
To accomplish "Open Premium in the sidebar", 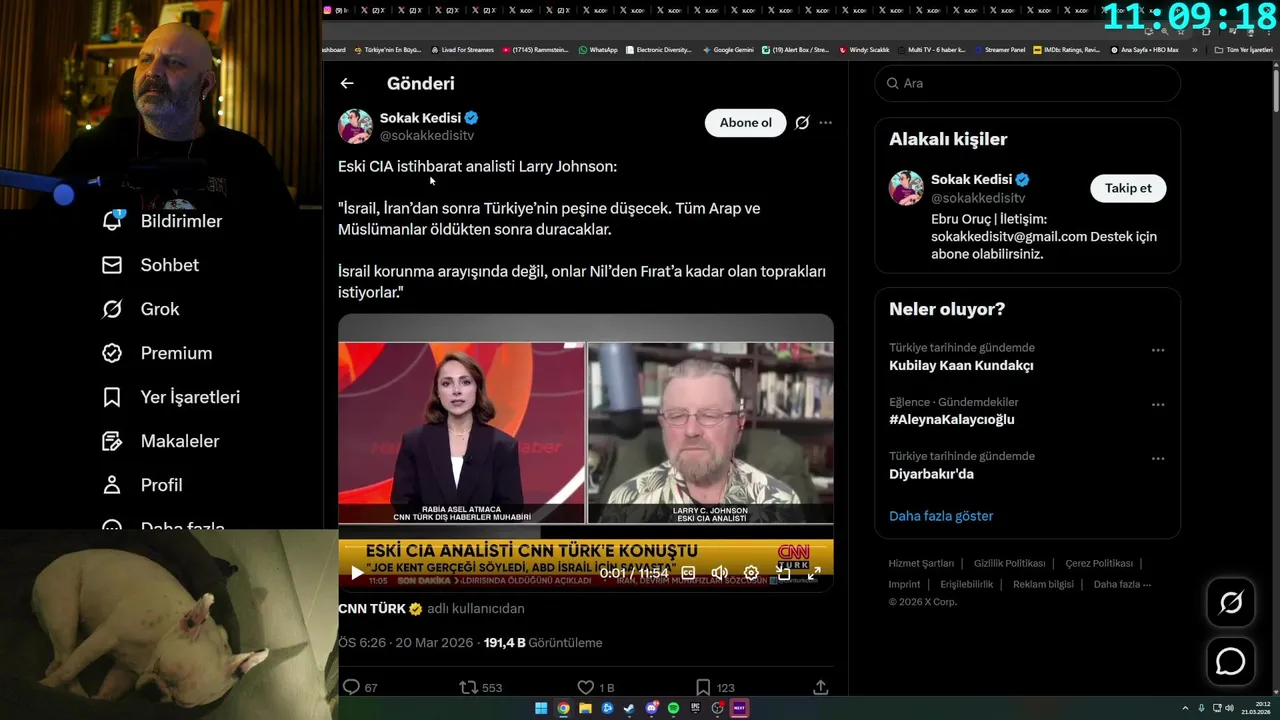I will tap(157, 353).
